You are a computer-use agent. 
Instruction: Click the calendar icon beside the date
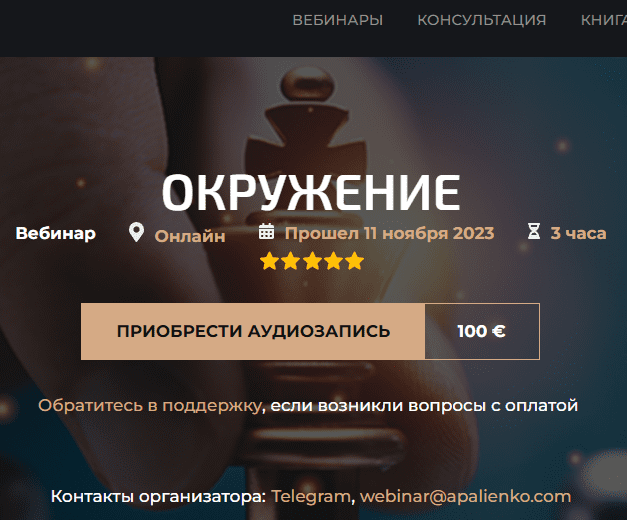[266, 232]
